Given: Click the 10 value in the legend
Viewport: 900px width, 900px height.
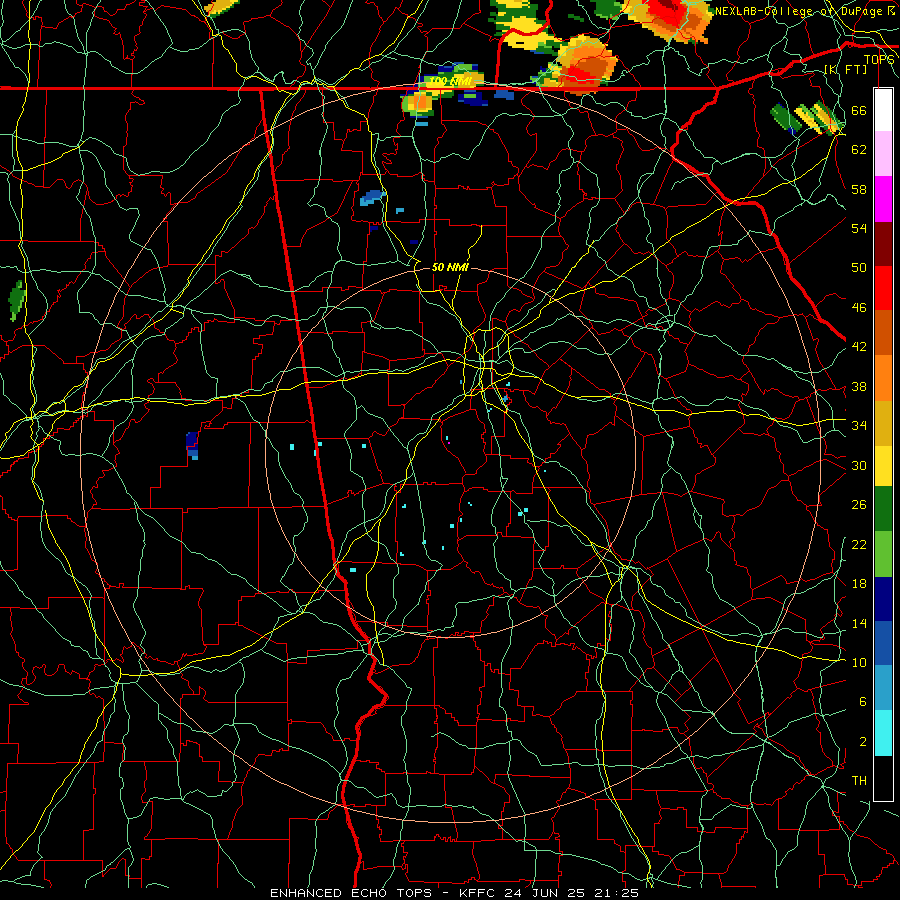Looking at the screenshot, I should coord(859,662).
